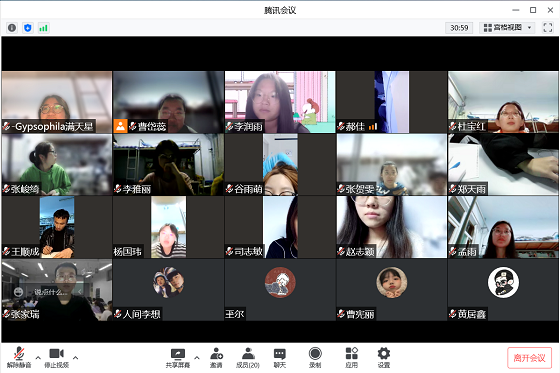Start recording the meeting
The image size is (560, 373).
click(x=315, y=358)
